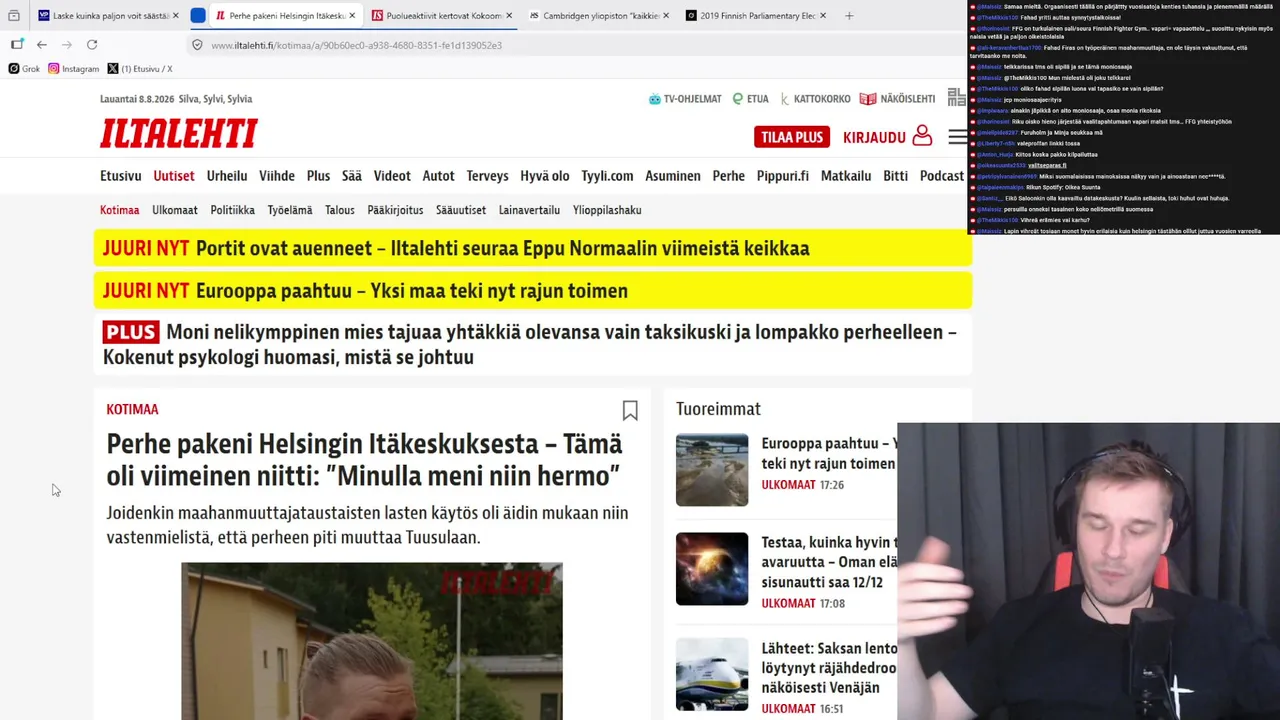
Task: Select the Ylioppilashaku subsection
Action: pos(607,210)
